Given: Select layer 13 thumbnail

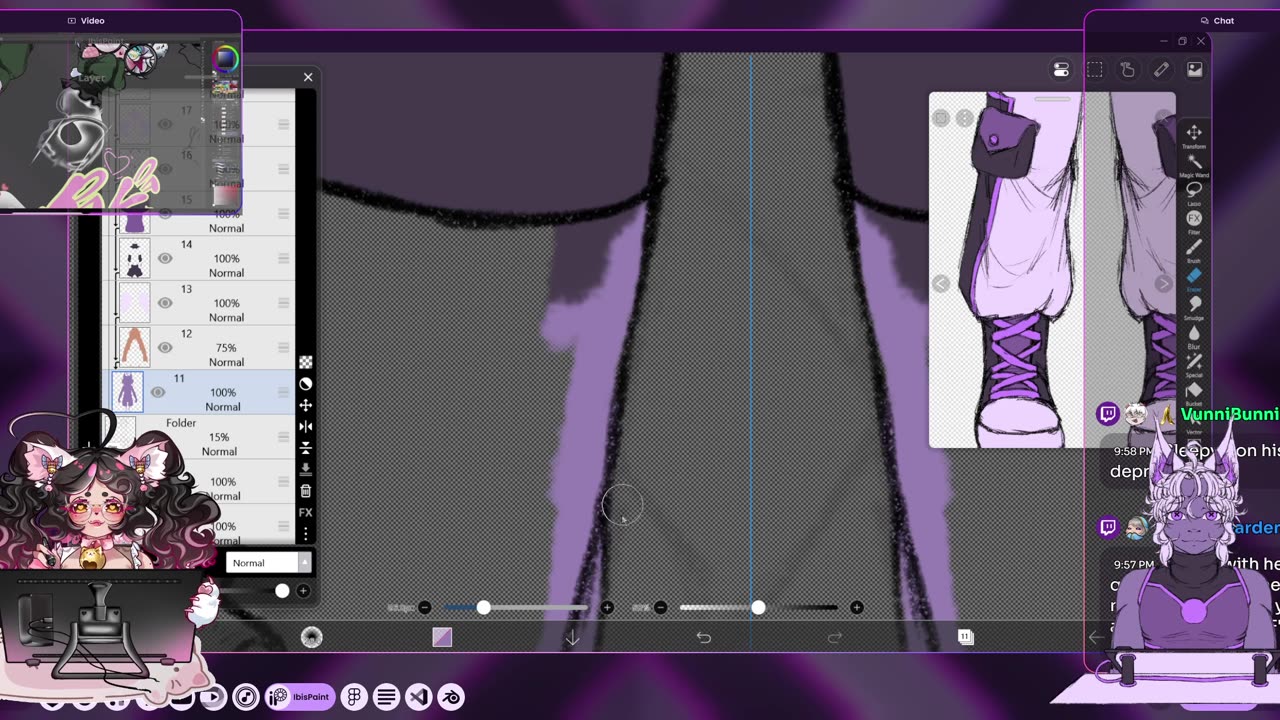Looking at the screenshot, I should 134,303.
